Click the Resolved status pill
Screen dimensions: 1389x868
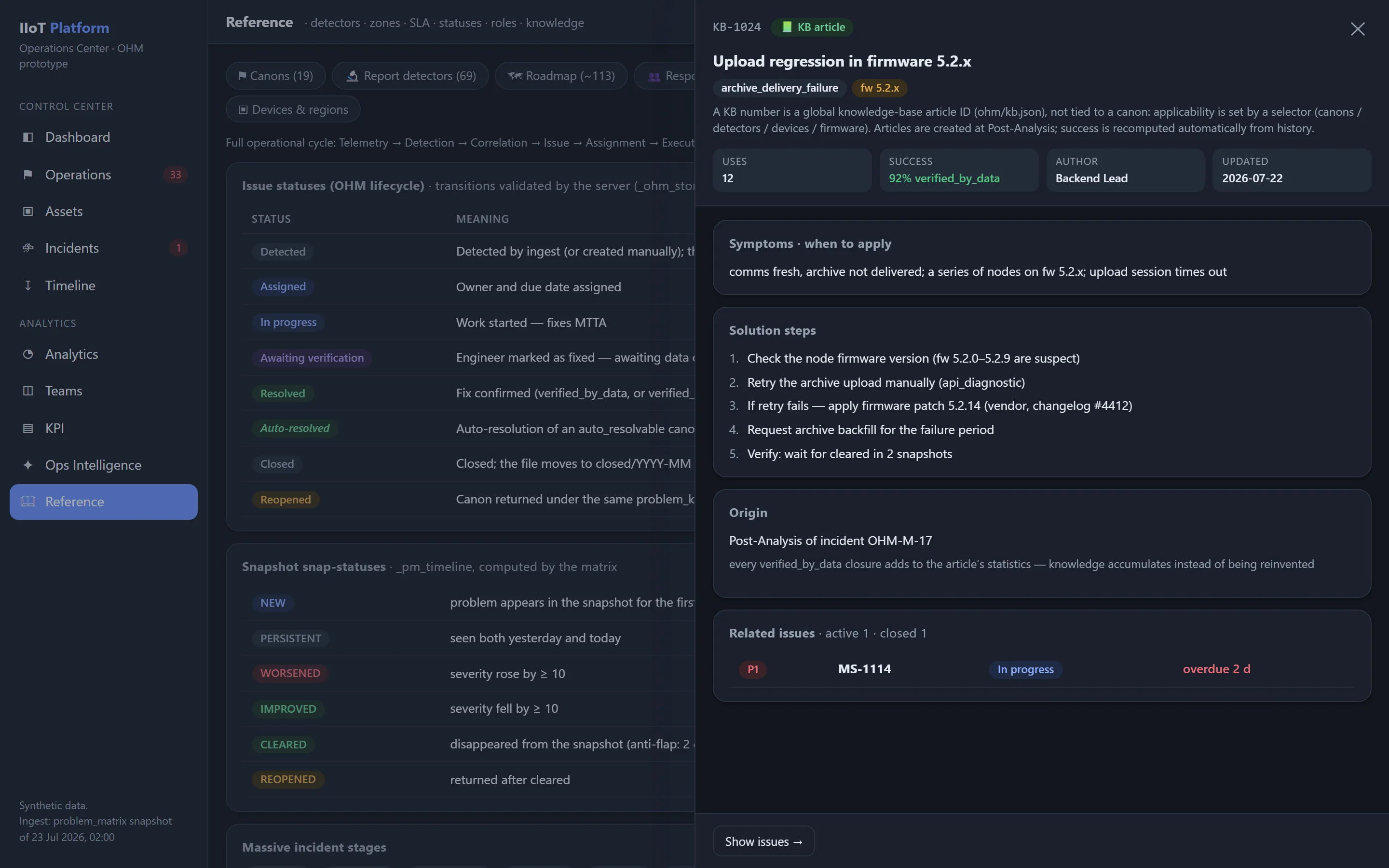click(x=283, y=393)
